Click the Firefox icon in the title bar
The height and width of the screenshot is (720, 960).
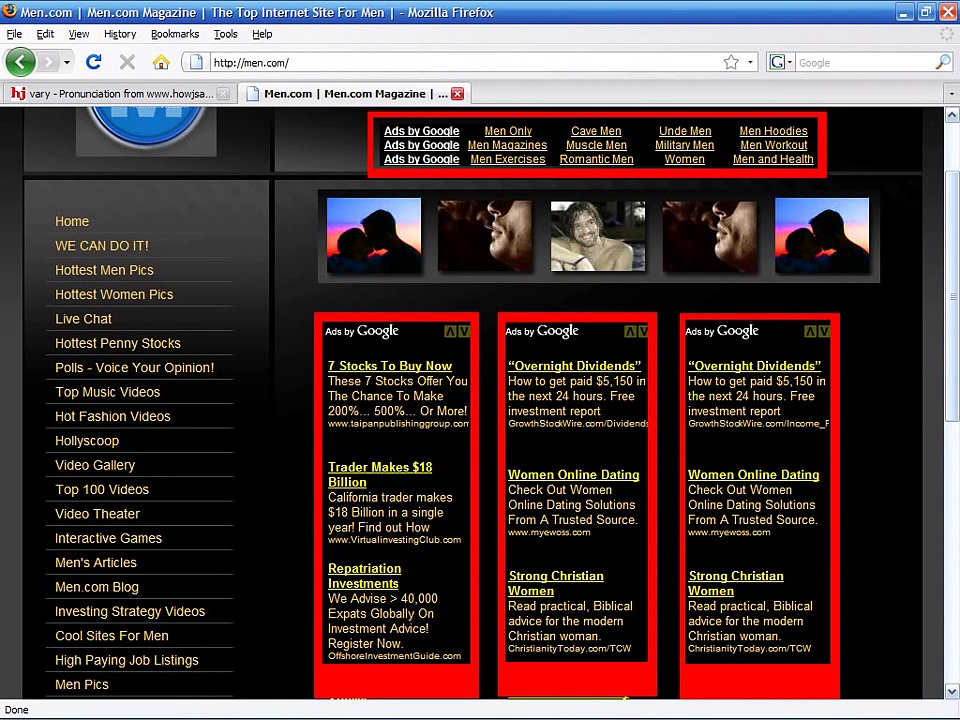[x=10, y=11]
